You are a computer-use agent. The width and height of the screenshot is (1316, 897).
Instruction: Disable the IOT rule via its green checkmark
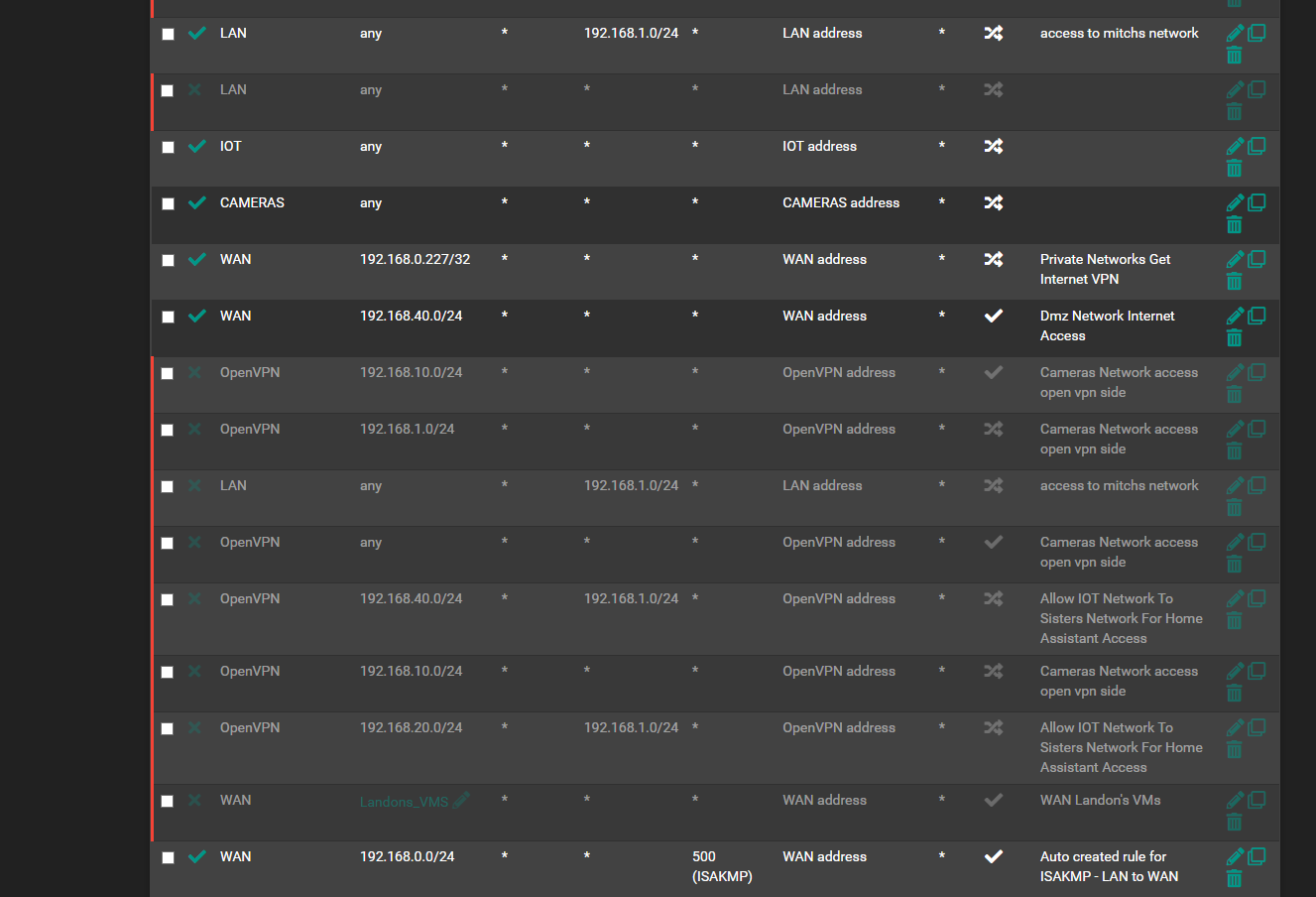click(197, 146)
